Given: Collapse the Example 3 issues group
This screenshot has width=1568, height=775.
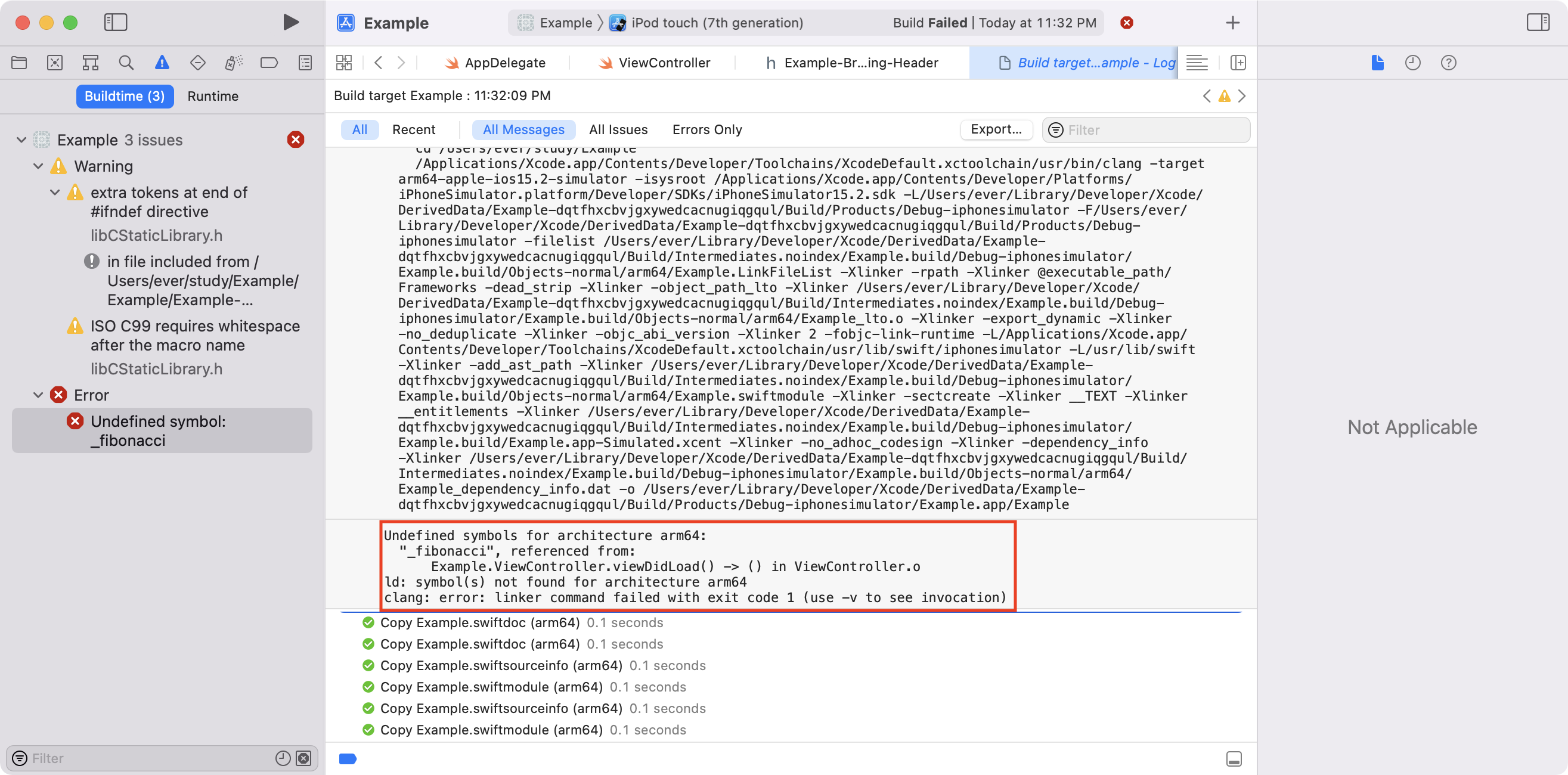Looking at the screenshot, I should click(x=21, y=140).
